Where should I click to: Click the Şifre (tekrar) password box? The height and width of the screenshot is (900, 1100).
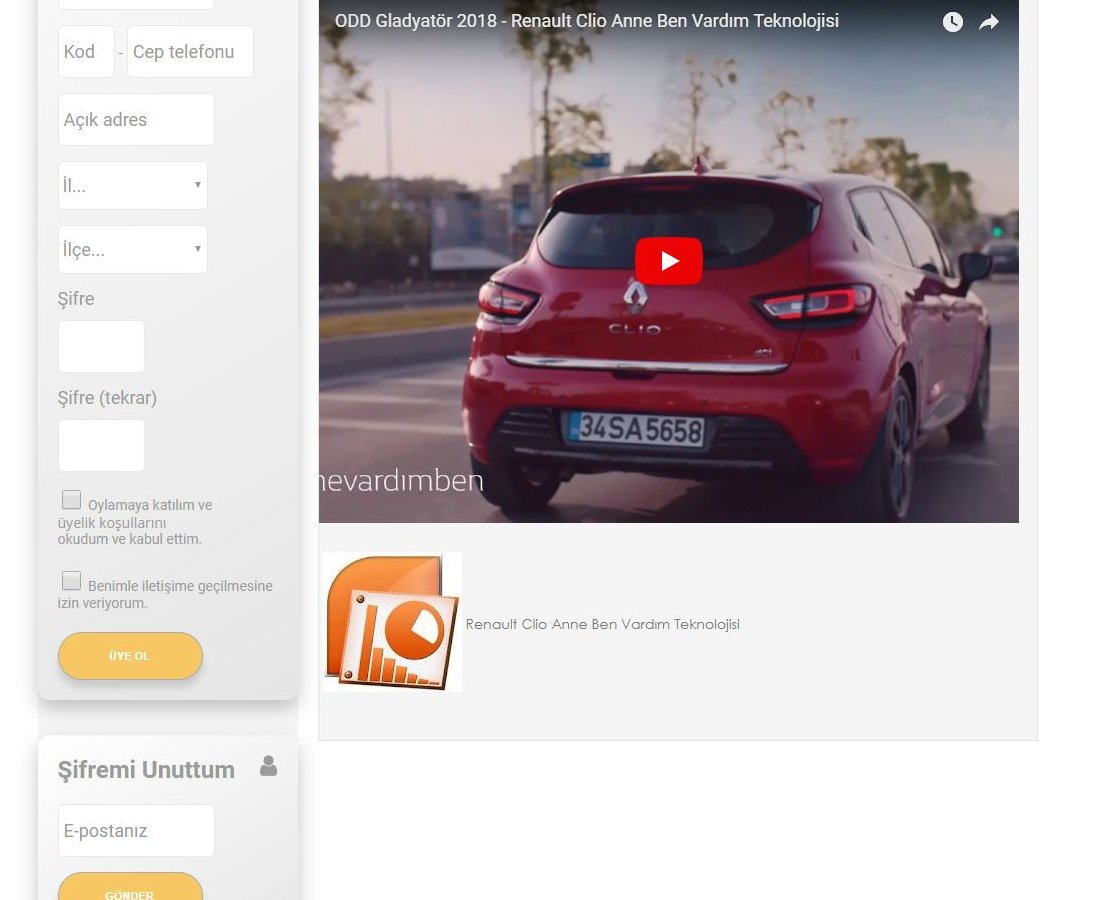pos(101,445)
